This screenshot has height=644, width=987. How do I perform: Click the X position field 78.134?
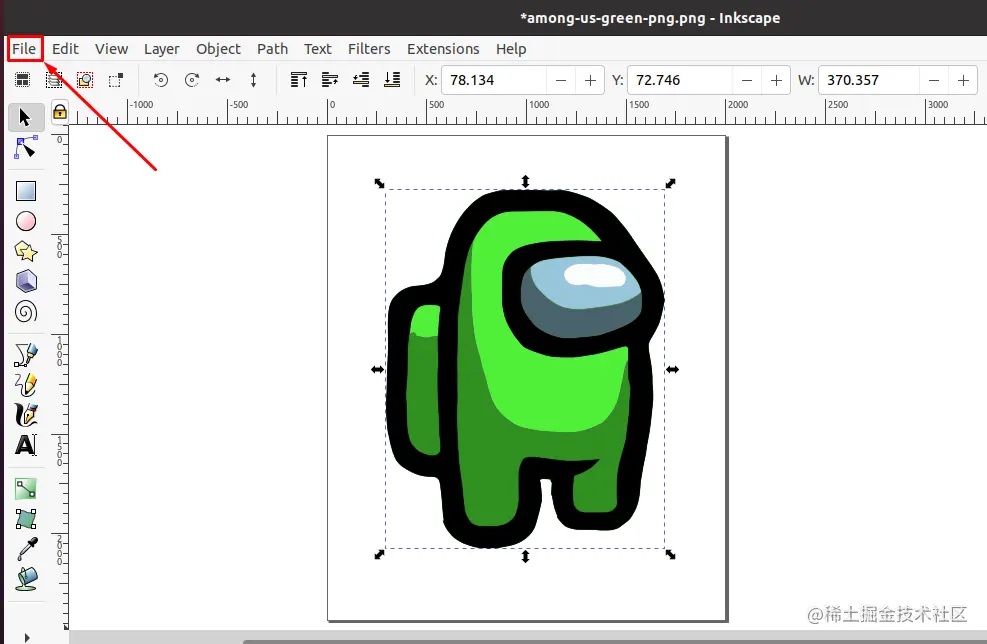point(494,80)
